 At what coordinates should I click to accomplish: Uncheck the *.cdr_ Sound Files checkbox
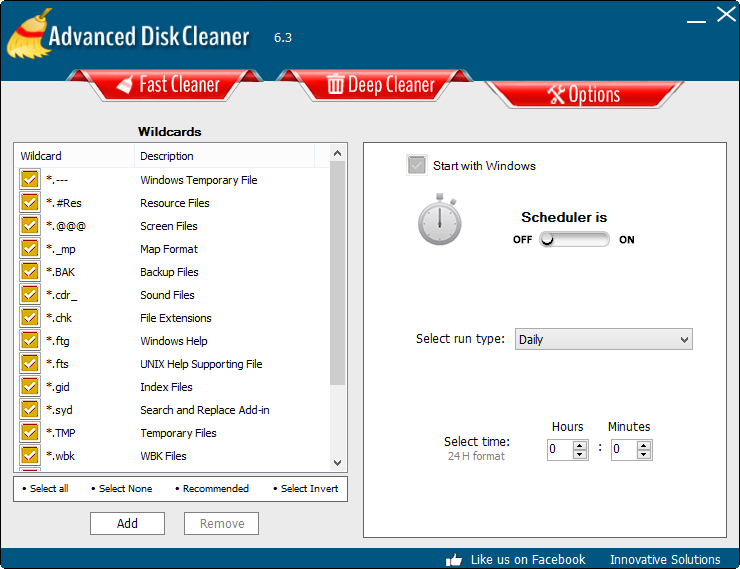(x=30, y=294)
